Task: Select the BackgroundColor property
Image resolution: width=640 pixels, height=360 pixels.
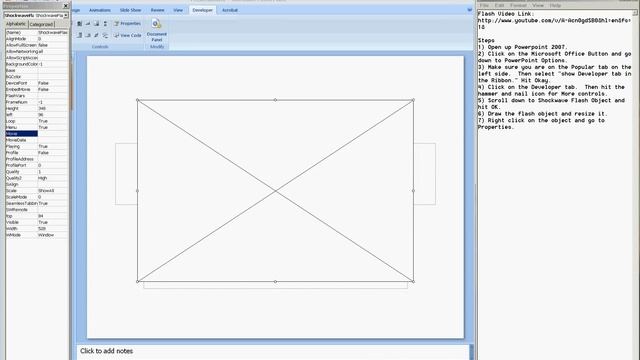Action: 37,64
